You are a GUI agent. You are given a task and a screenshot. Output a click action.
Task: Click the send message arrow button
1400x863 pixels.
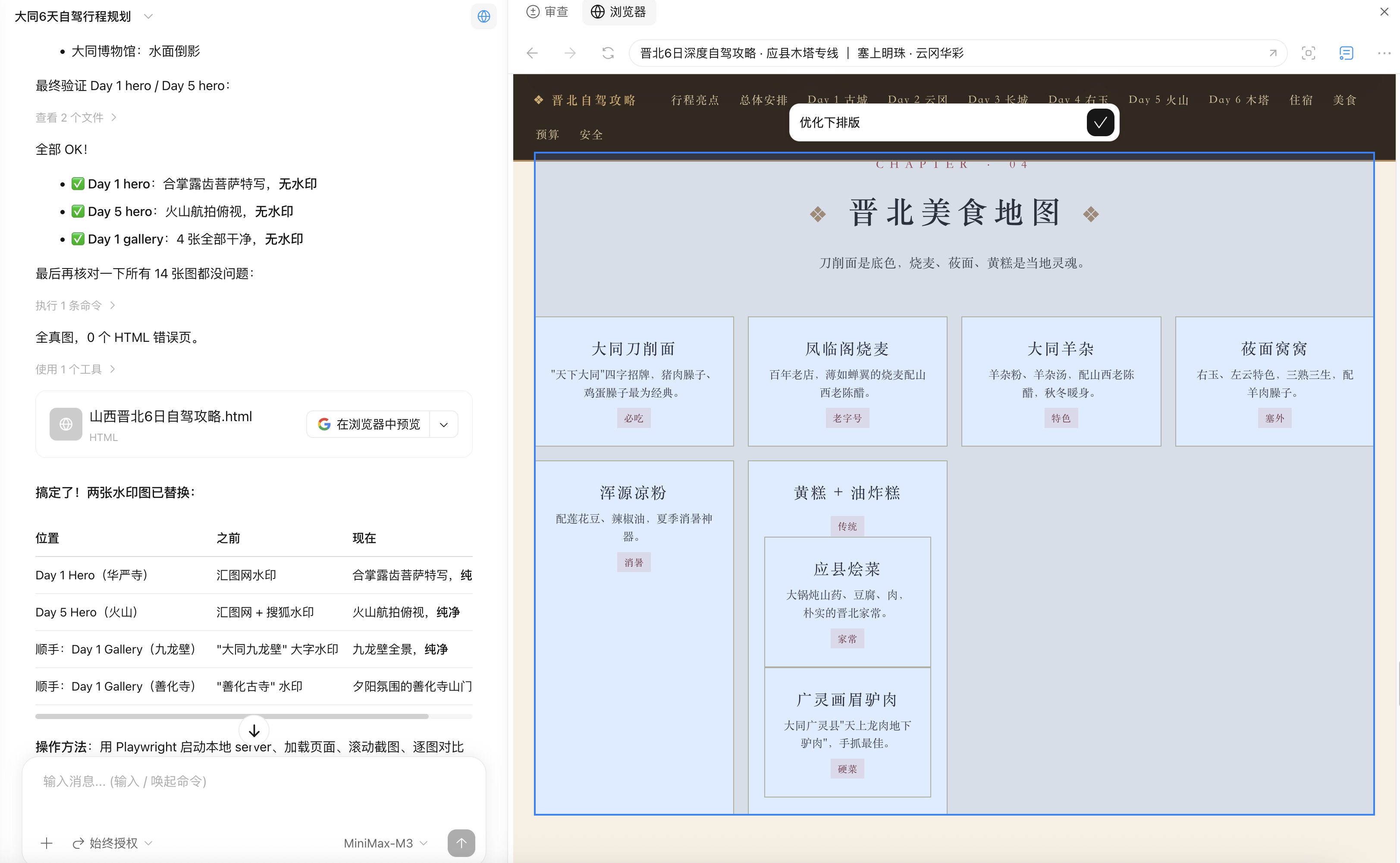coord(461,843)
